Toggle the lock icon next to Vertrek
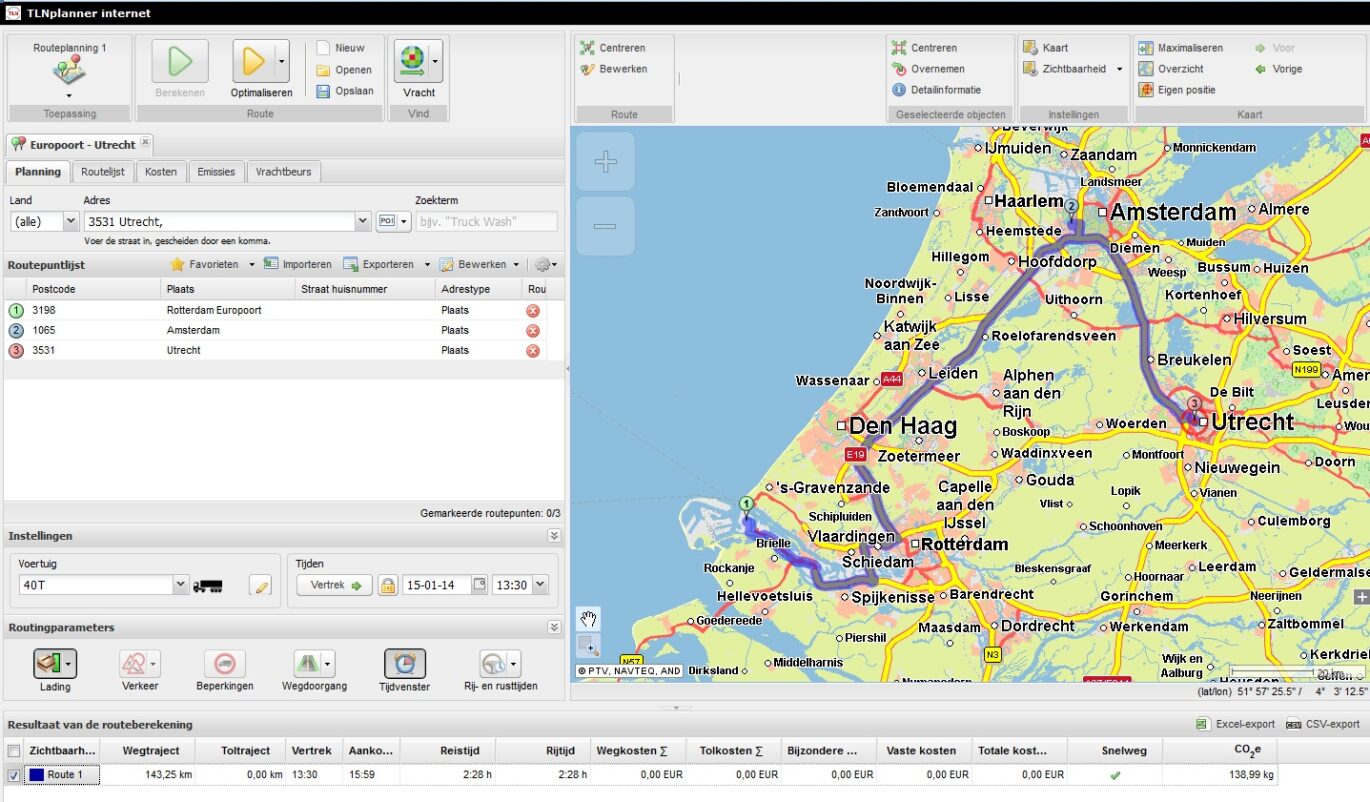Screen dimensions: 1370x802 coord(388,586)
